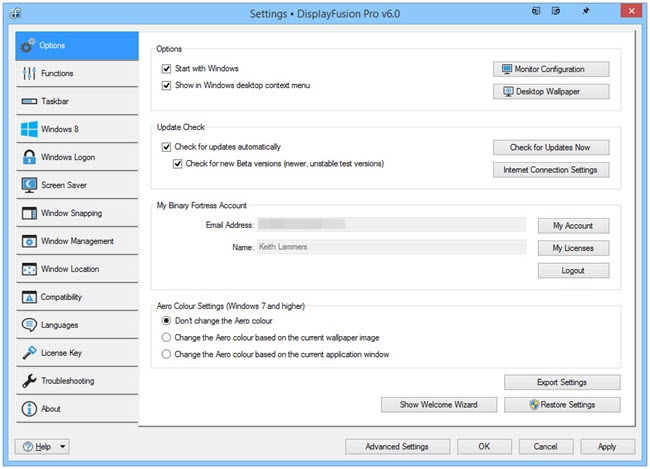Open the Languages tab
Screen dimensions: 650x469
coord(77,325)
